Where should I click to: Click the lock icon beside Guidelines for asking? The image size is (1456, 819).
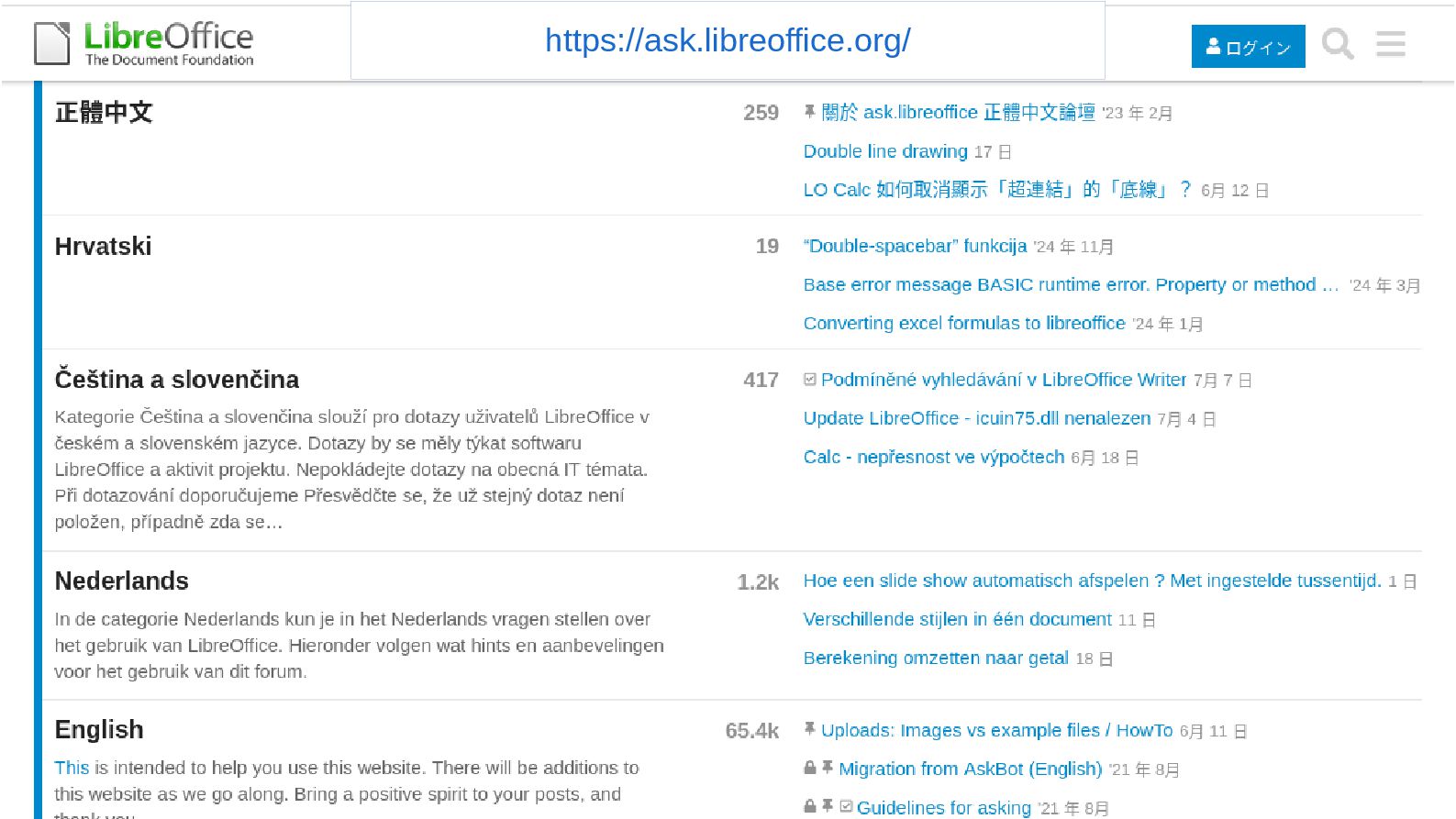pyautogui.click(x=810, y=806)
